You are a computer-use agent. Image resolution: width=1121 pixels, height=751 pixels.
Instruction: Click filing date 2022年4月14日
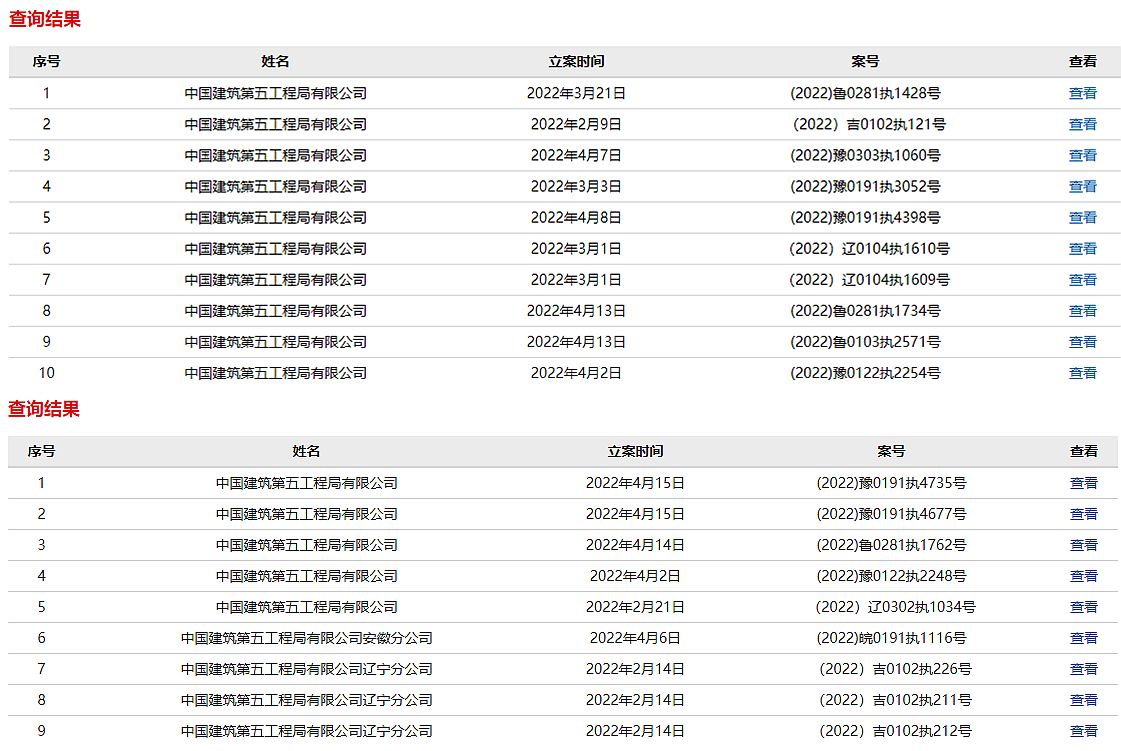[x=635, y=545]
